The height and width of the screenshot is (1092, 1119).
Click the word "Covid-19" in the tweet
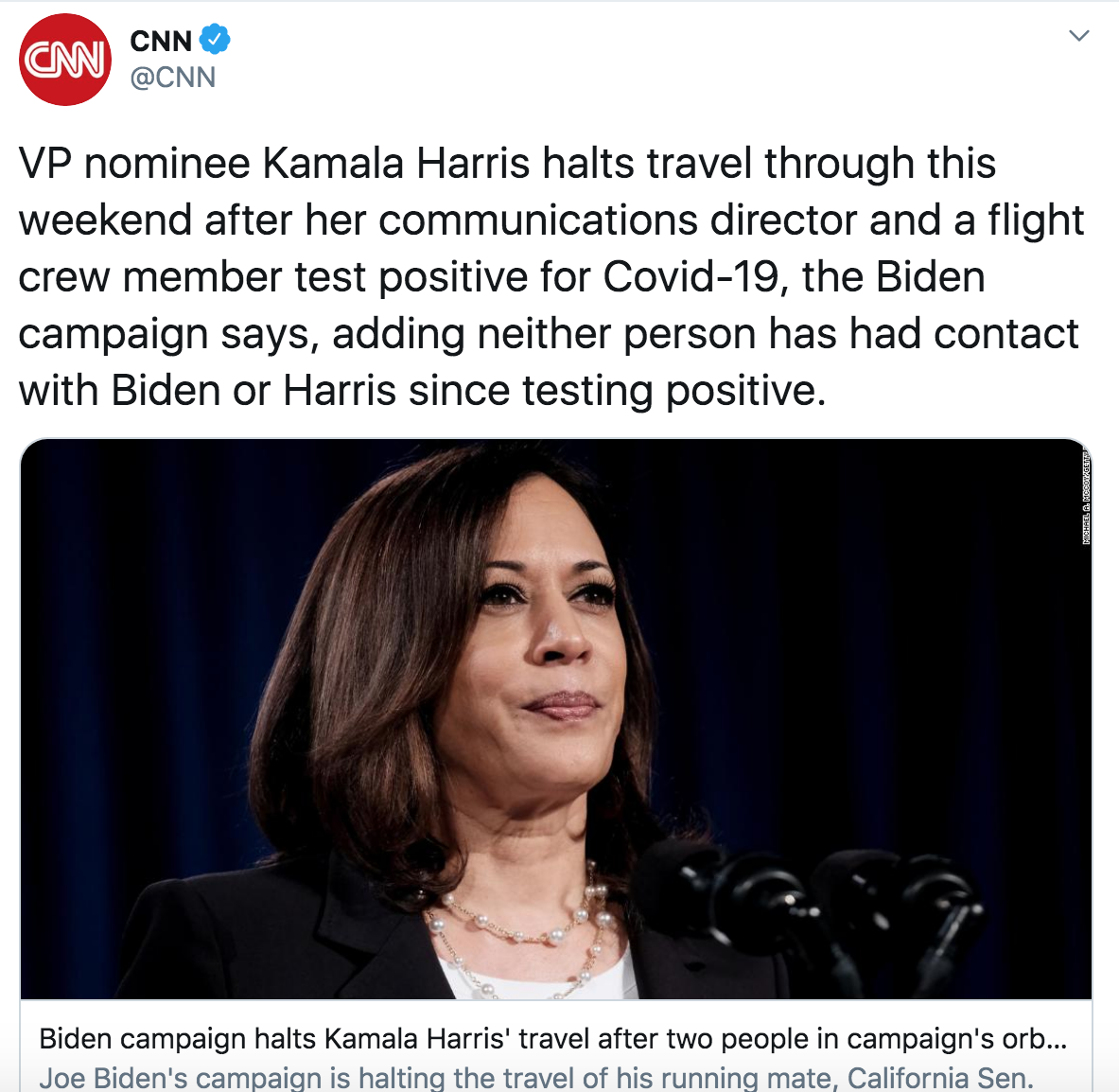[691, 277]
